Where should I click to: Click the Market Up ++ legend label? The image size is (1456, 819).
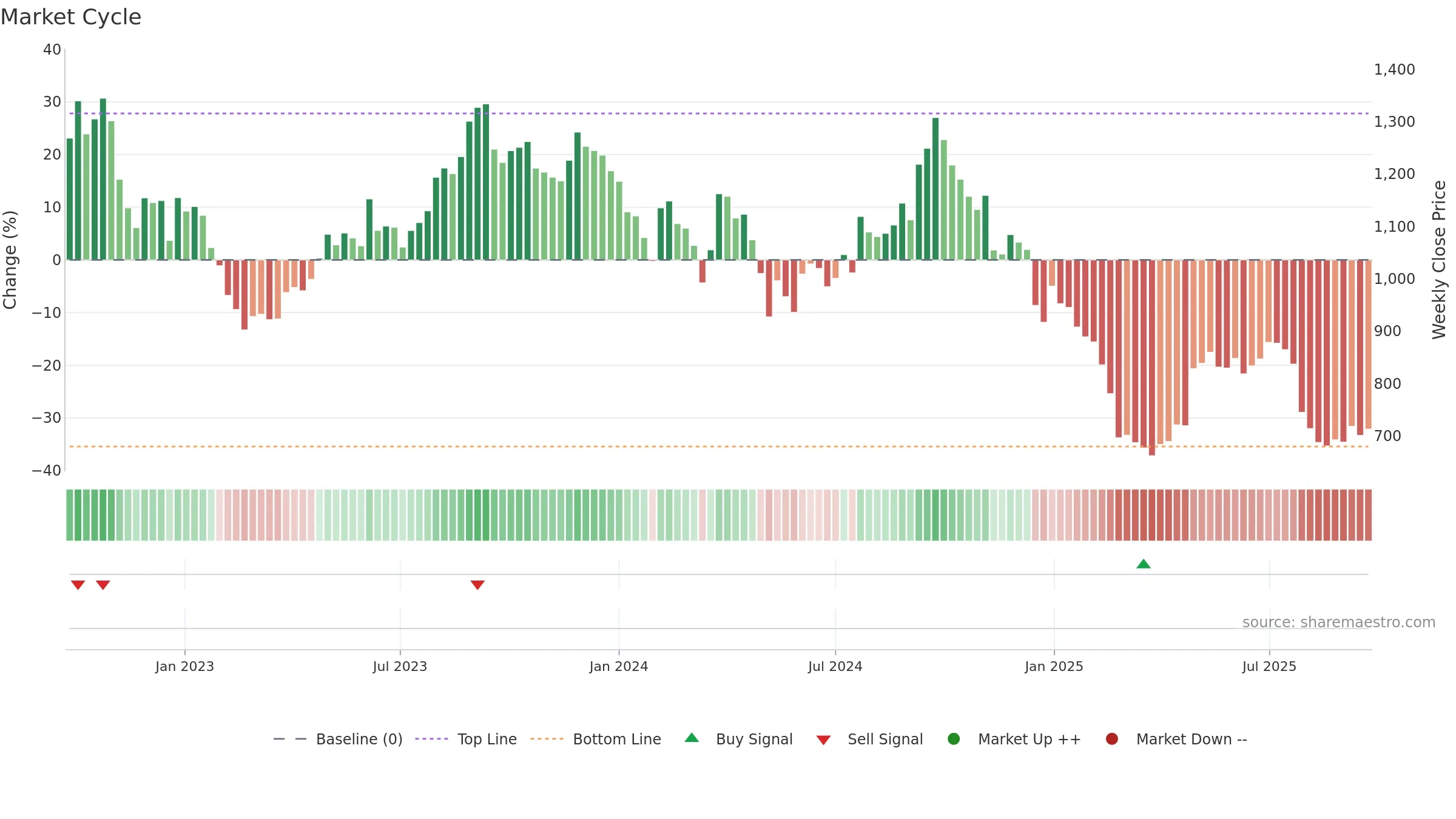click(1030, 739)
